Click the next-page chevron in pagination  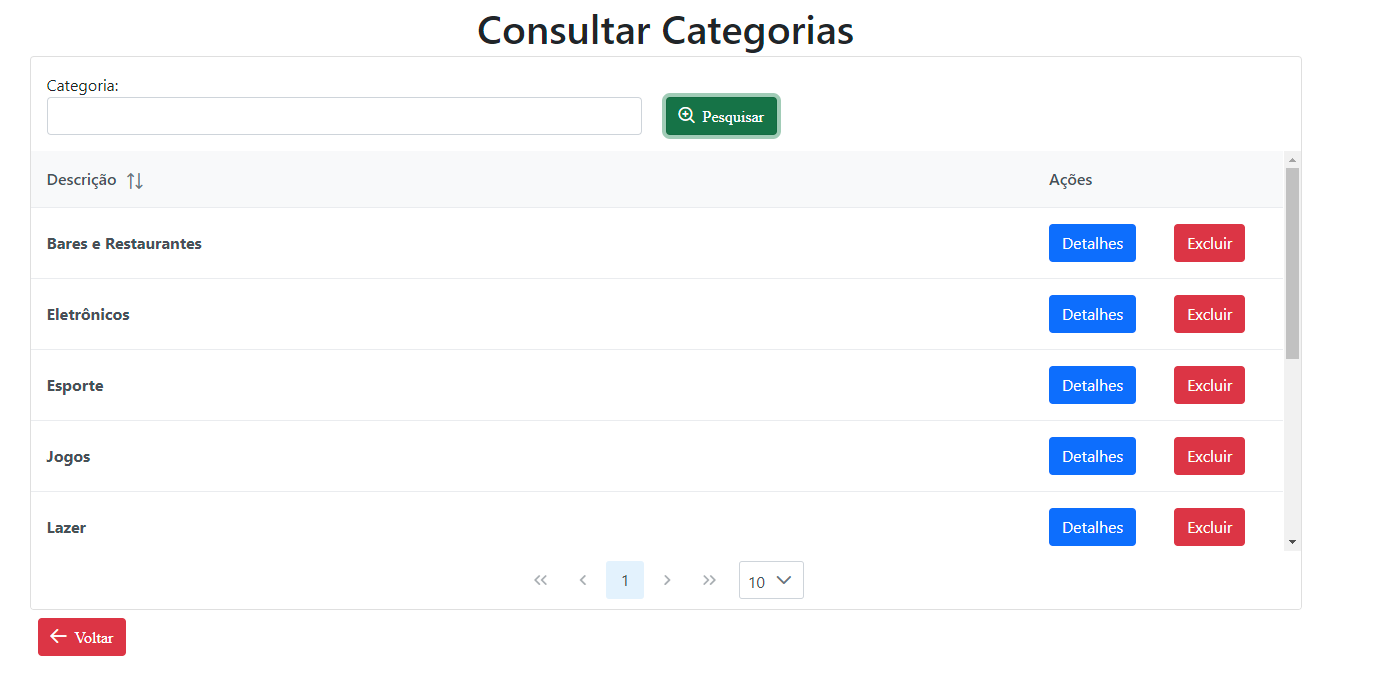click(667, 580)
